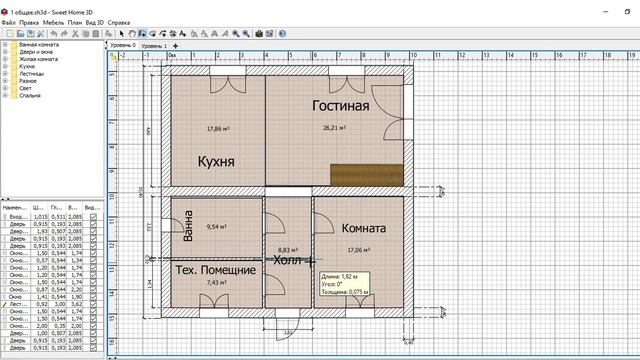Viewport: 640px width, 360px height.
Task: Expand the Лестницы catalog folder
Action: click(5, 73)
